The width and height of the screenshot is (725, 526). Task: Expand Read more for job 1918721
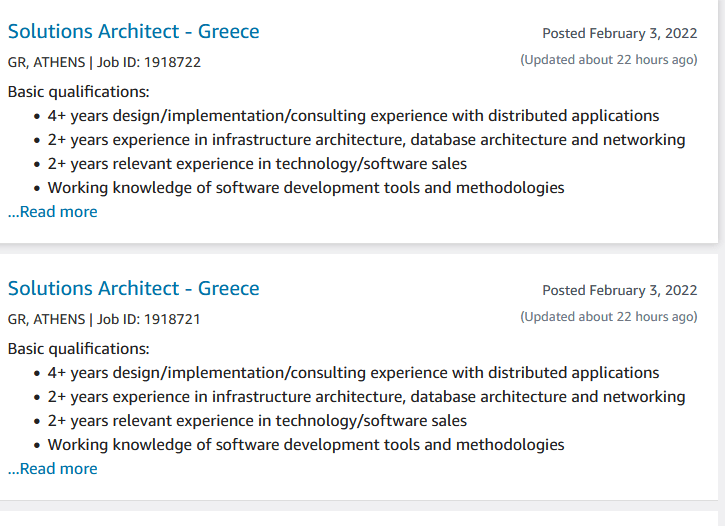53,469
